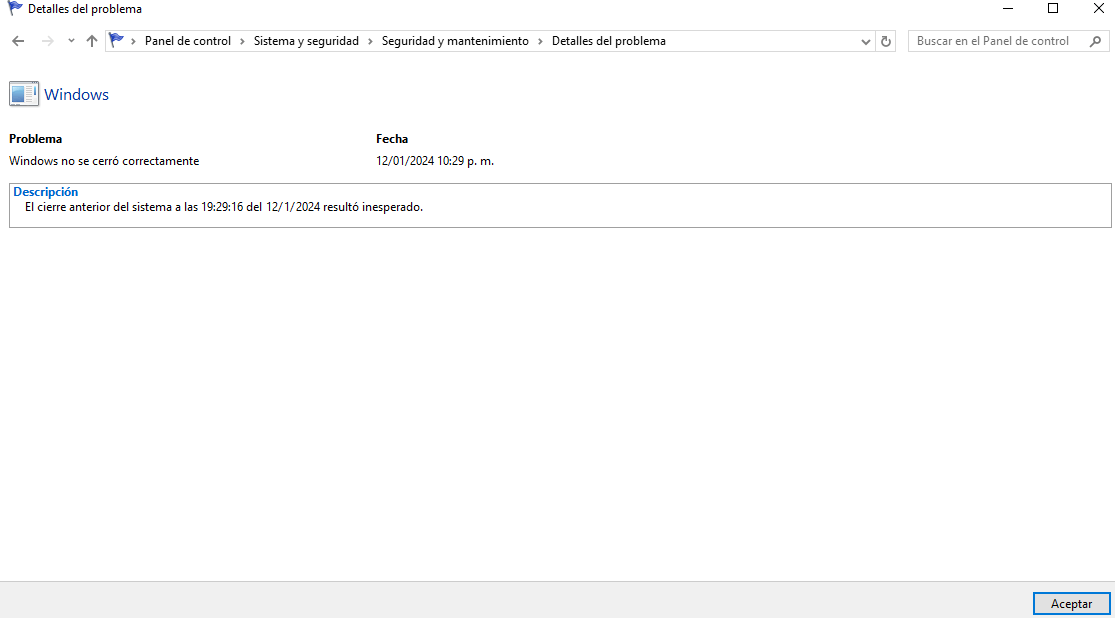This screenshot has width=1115, height=618.
Task: Close the Detalles del problema window
Action: pos(1098,9)
